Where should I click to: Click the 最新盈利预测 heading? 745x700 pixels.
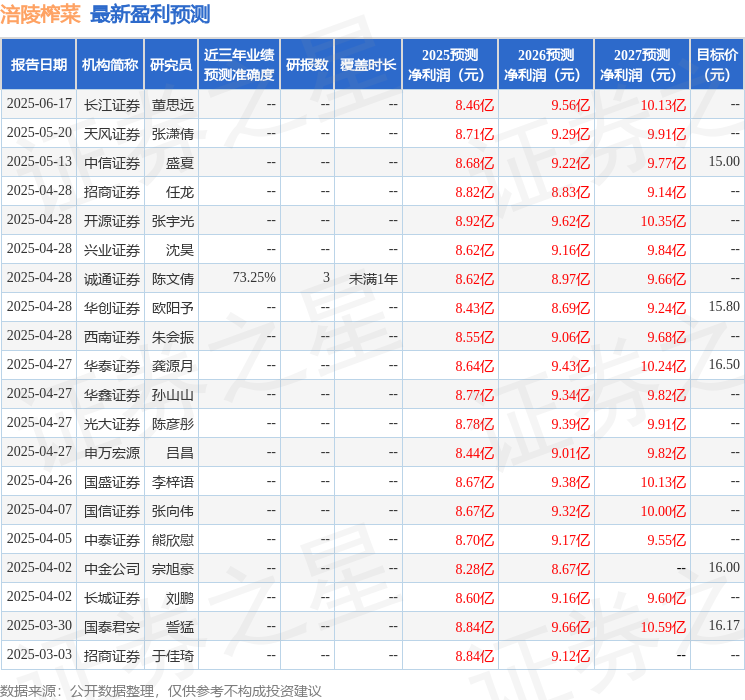[x=150, y=14]
